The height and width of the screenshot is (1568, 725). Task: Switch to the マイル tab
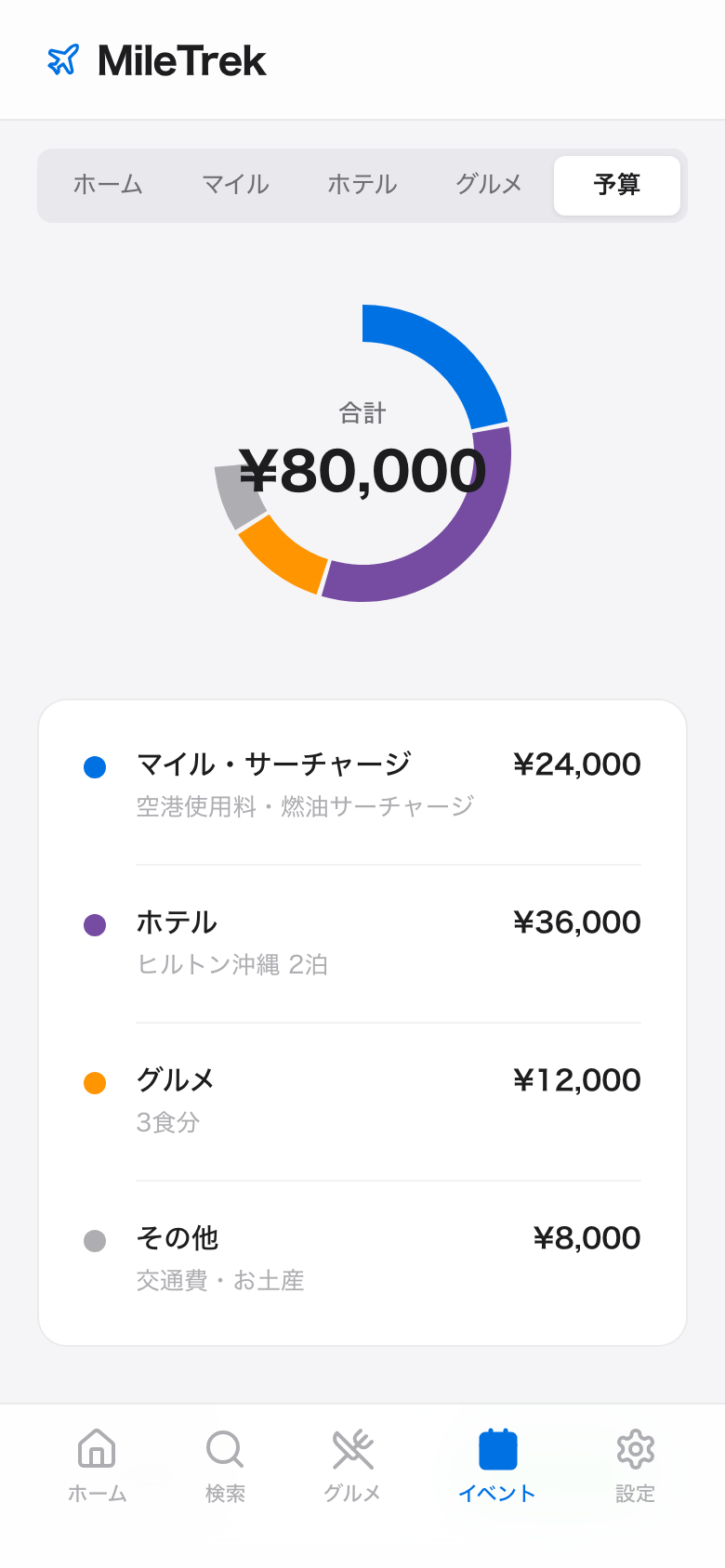(235, 185)
